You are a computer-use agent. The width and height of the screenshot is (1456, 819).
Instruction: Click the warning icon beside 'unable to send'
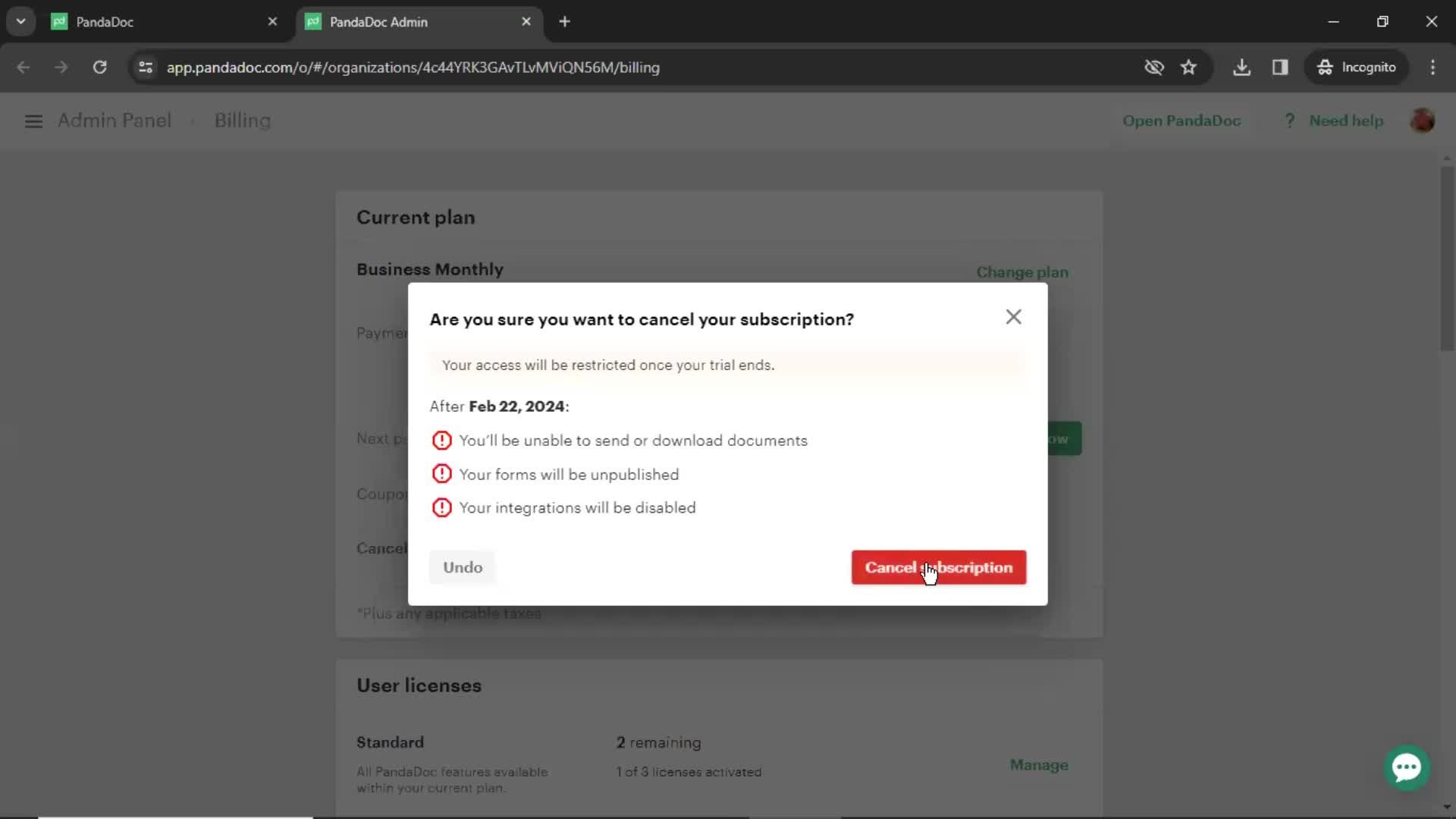point(441,441)
